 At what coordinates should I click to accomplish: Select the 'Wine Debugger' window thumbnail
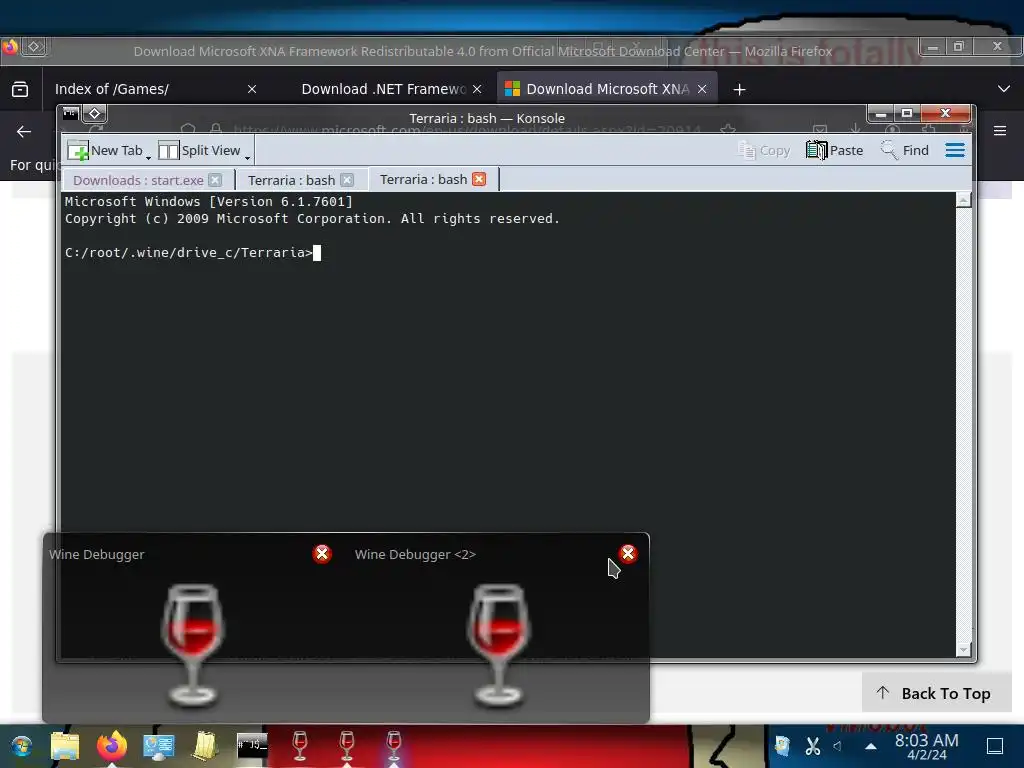coord(191,645)
